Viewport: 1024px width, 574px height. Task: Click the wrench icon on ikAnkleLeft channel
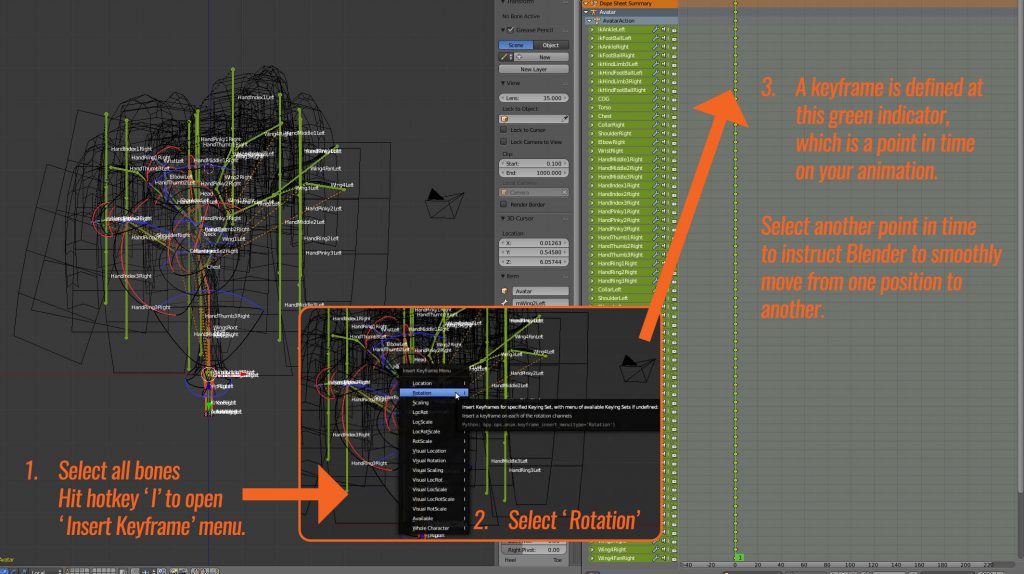(x=655, y=29)
